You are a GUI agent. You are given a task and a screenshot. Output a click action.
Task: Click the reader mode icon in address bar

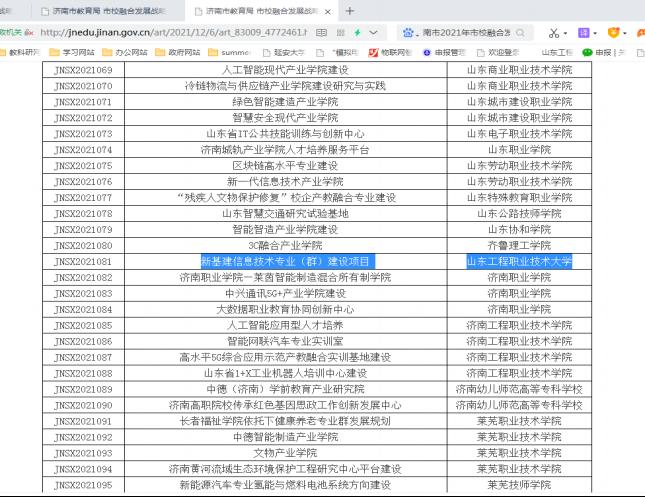pos(319,32)
